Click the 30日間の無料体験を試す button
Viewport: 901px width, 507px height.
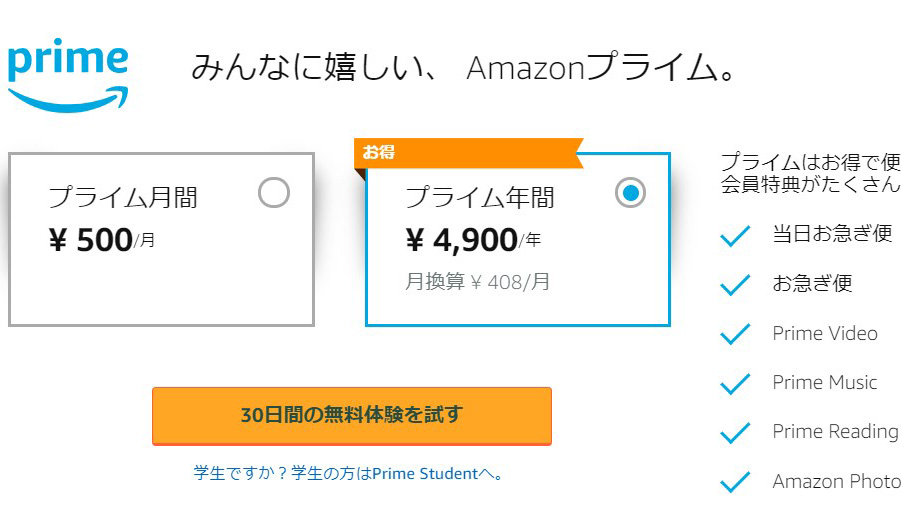point(351,415)
